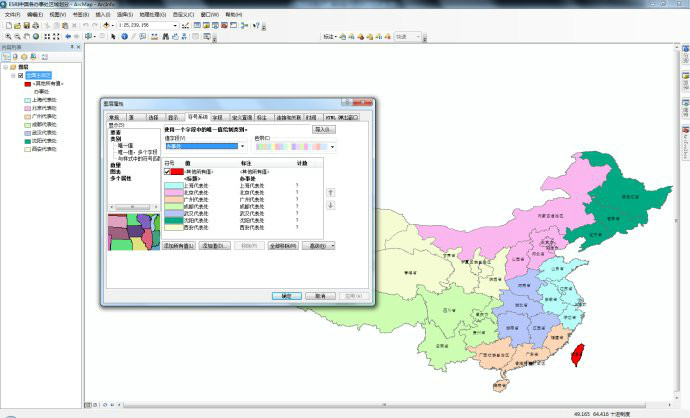
Task: Click the Cancel button in layer properties
Action: 320,296
